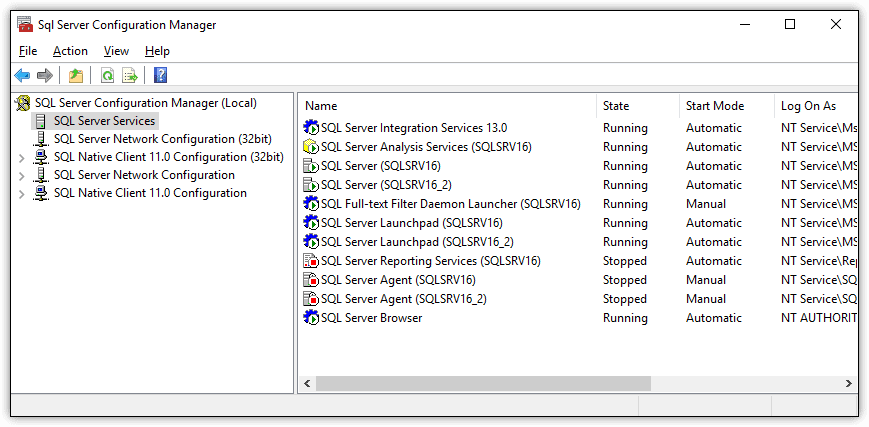The height and width of the screenshot is (427, 869).
Task: Click Automatic start mode of Integration Services row
Action: [x=713, y=128]
